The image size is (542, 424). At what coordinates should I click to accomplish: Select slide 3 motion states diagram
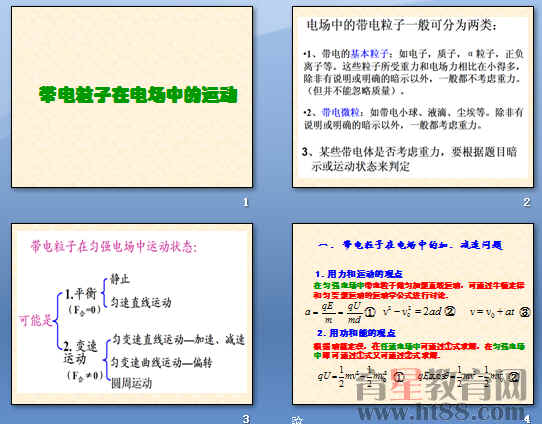[132, 314]
